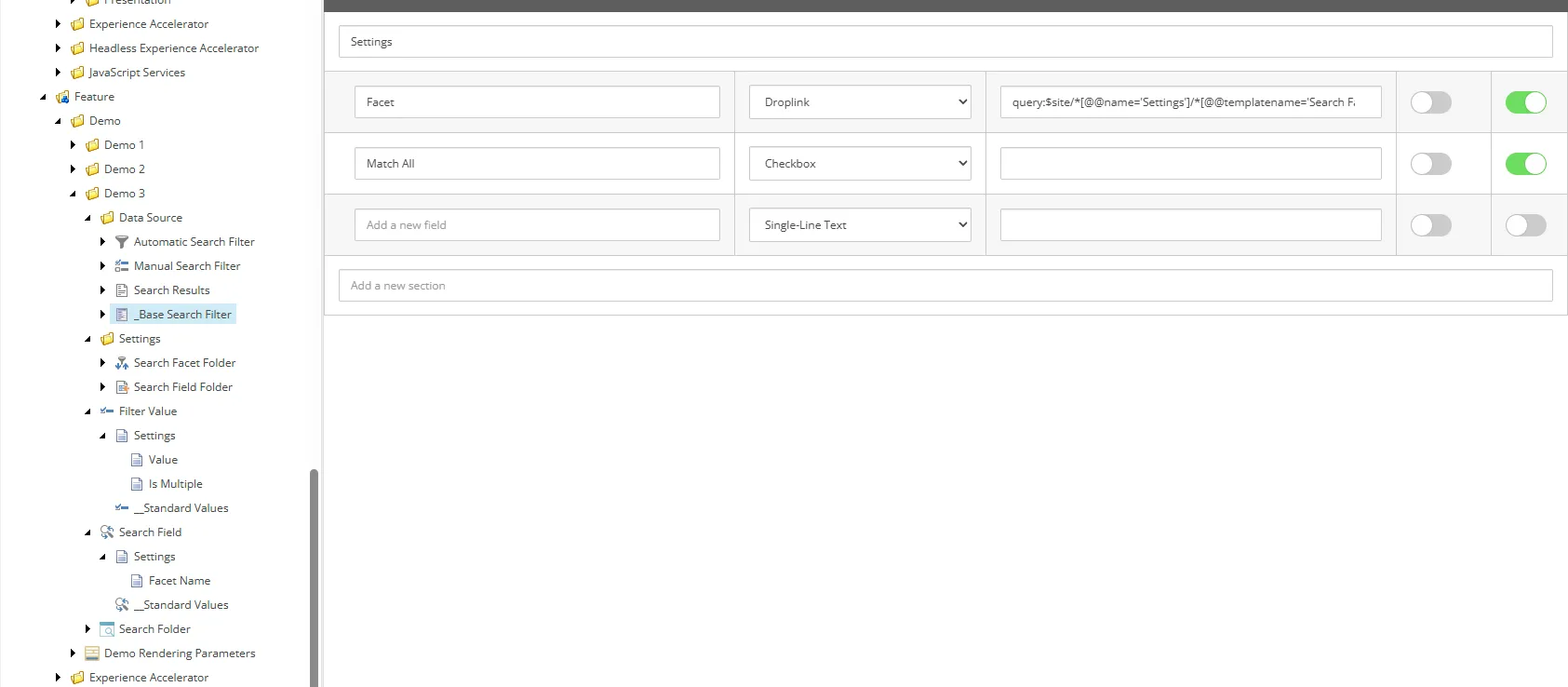This screenshot has height=687, width=1568.
Task: Expand the Demo 2 node
Action: (x=73, y=169)
